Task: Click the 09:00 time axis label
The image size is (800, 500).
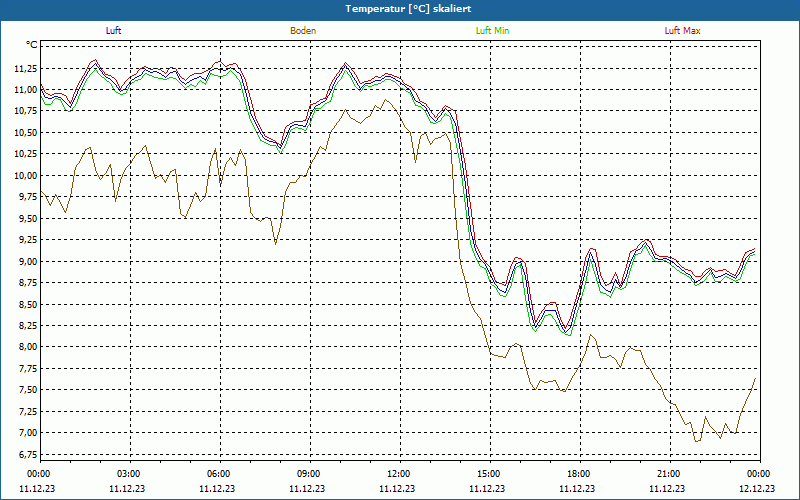Action: [x=310, y=474]
